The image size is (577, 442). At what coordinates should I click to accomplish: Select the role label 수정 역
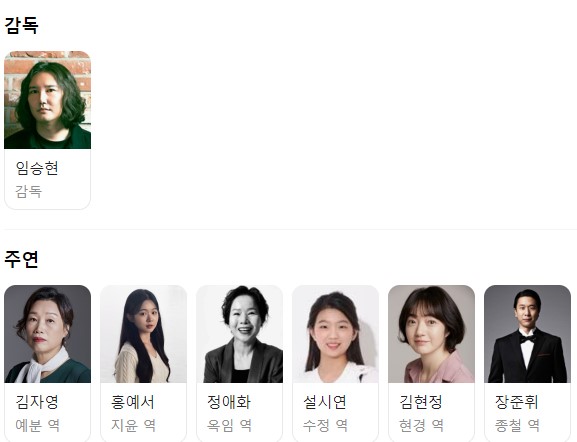coord(326,425)
